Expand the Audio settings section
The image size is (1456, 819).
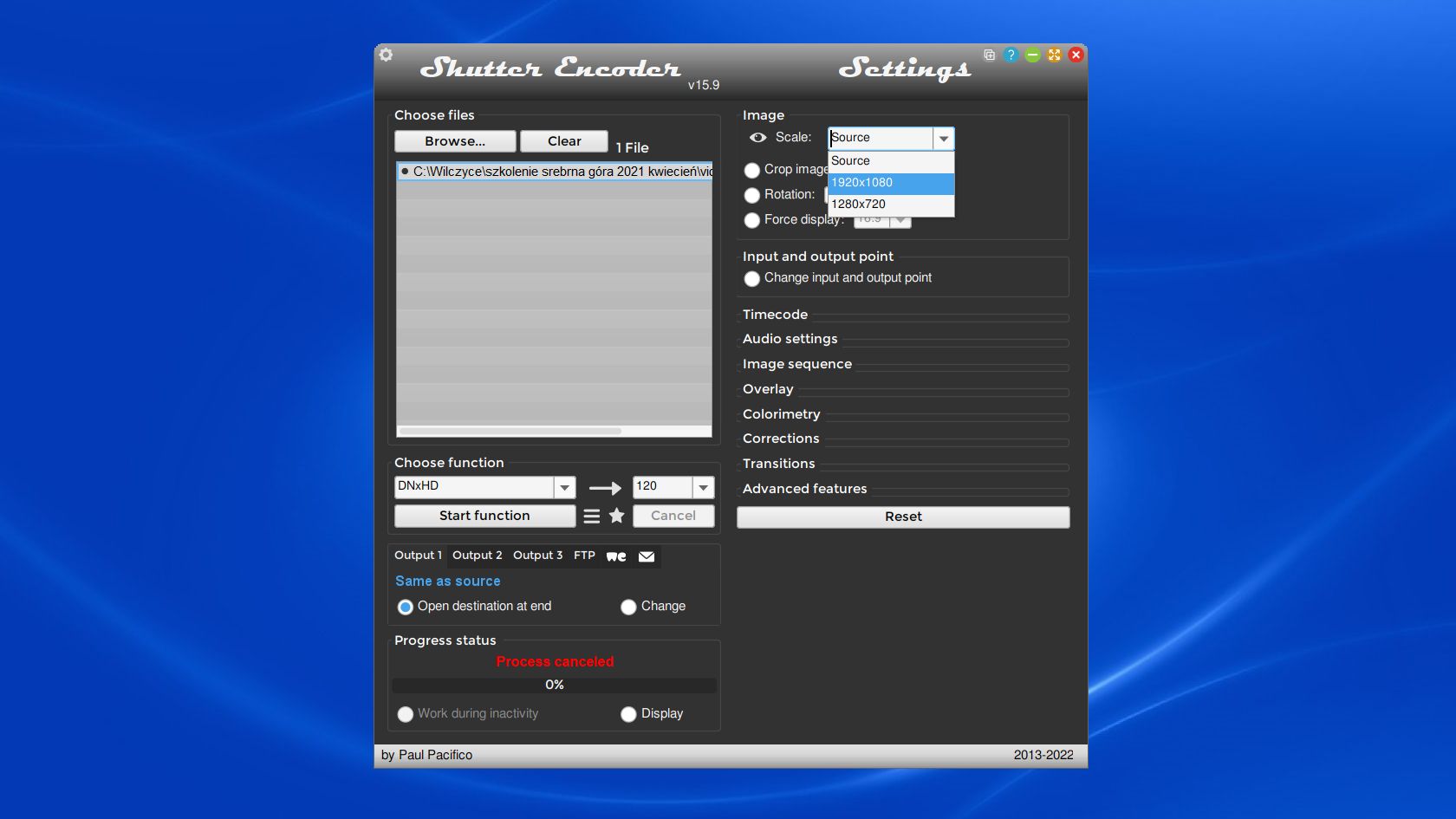pyautogui.click(x=790, y=339)
